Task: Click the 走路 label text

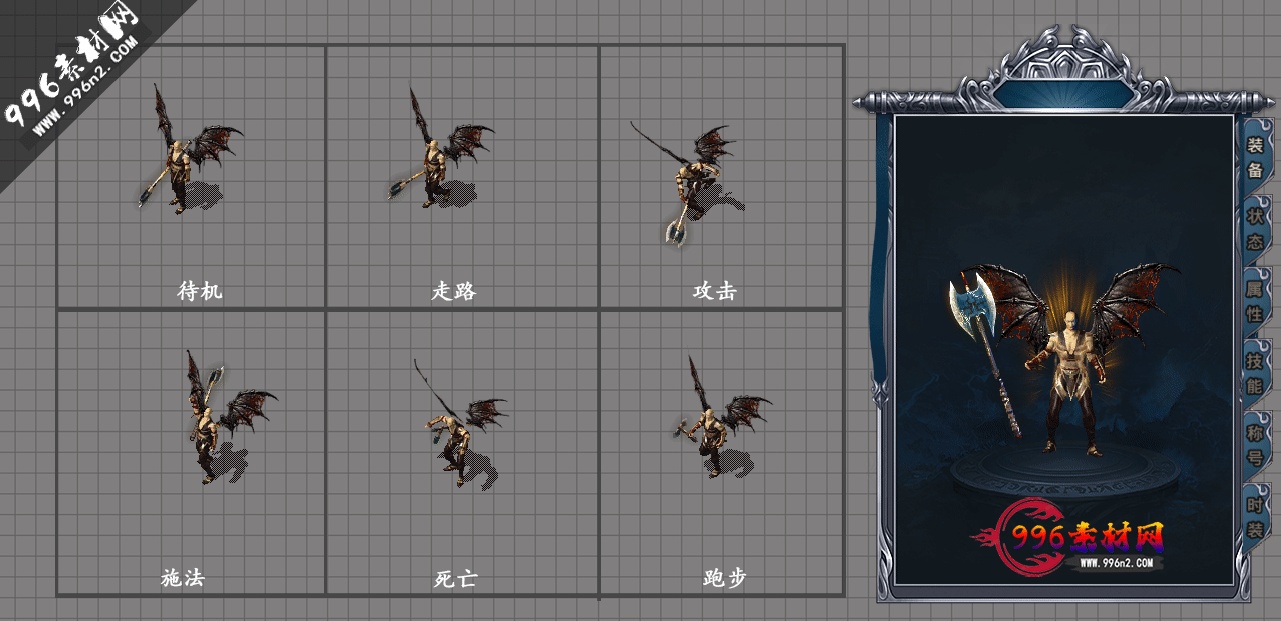Action: pos(454,291)
